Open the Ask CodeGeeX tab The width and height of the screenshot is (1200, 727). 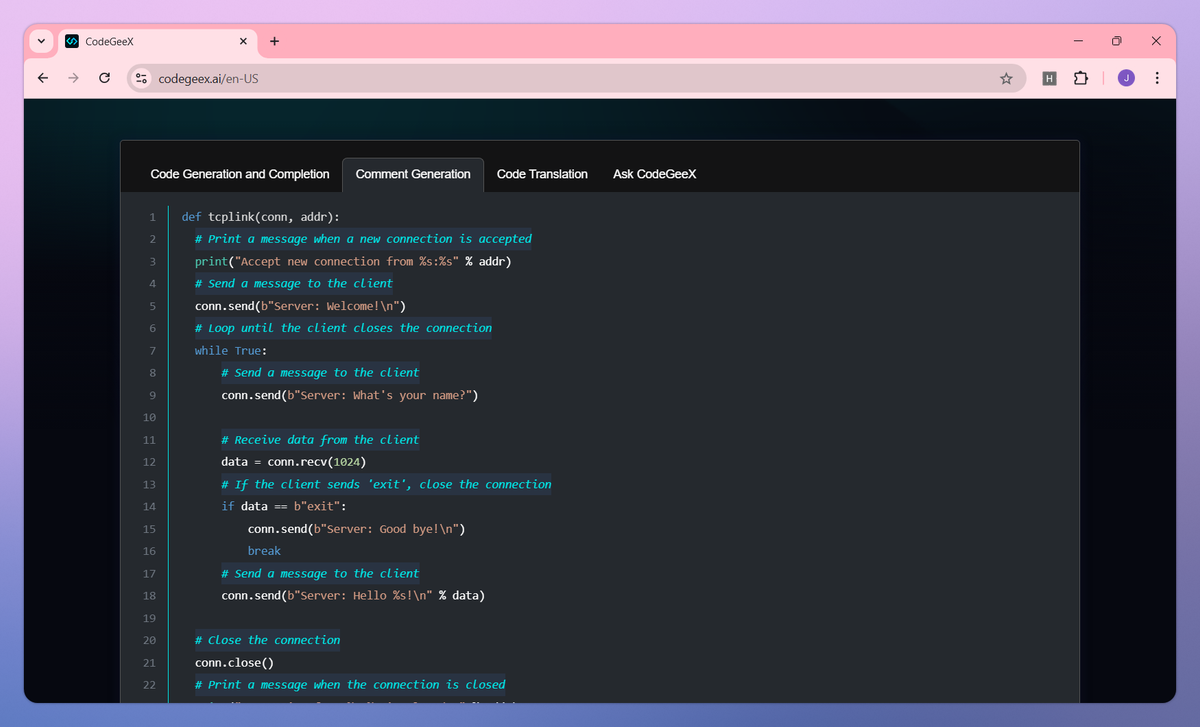[655, 174]
